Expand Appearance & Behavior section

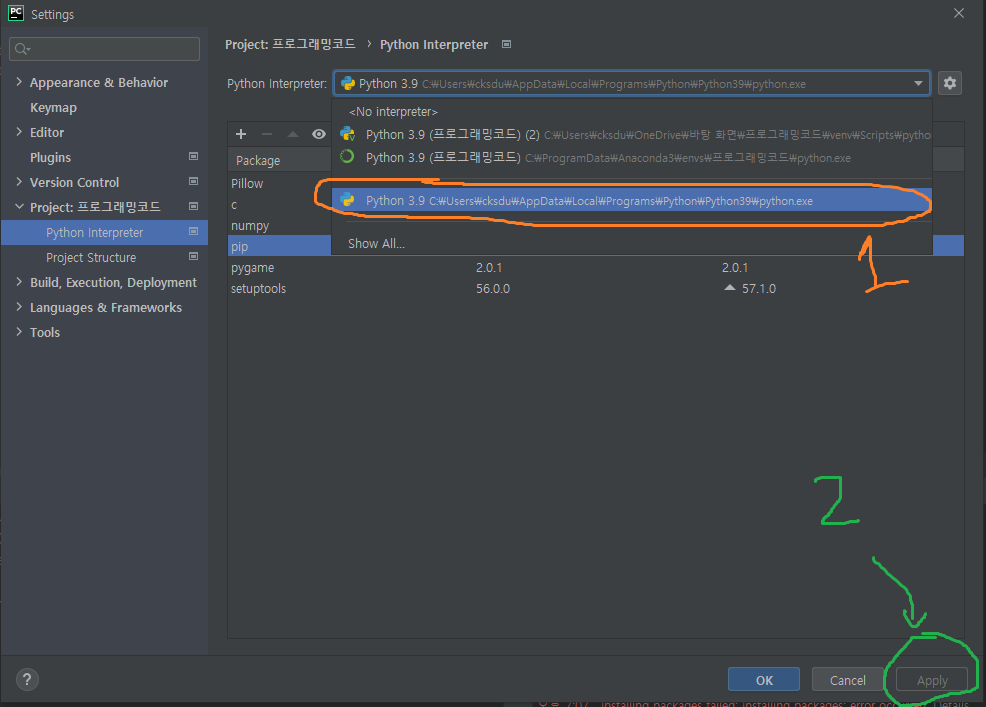[19, 82]
